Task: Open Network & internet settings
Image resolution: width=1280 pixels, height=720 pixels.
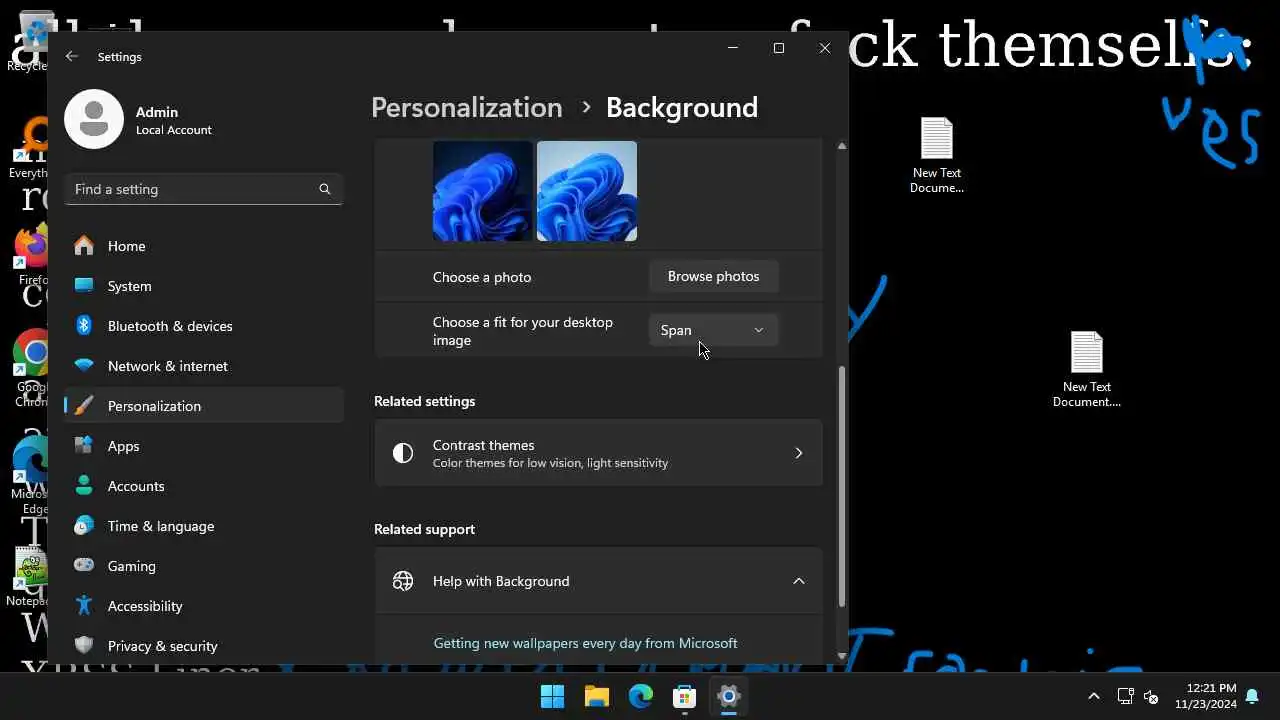Action: pos(204,366)
